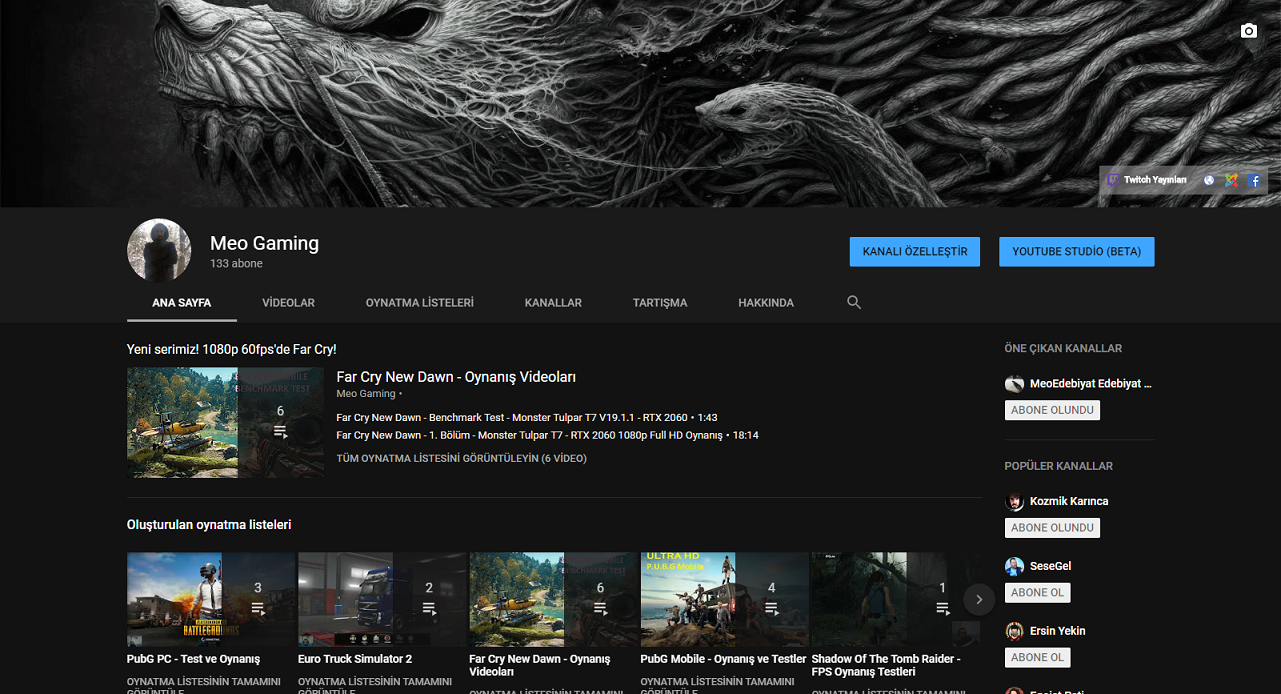The height and width of the screenshot is (694, 1281).
Task: Open Kozmik Karınca channel
Action: (x=1069, y=501)
